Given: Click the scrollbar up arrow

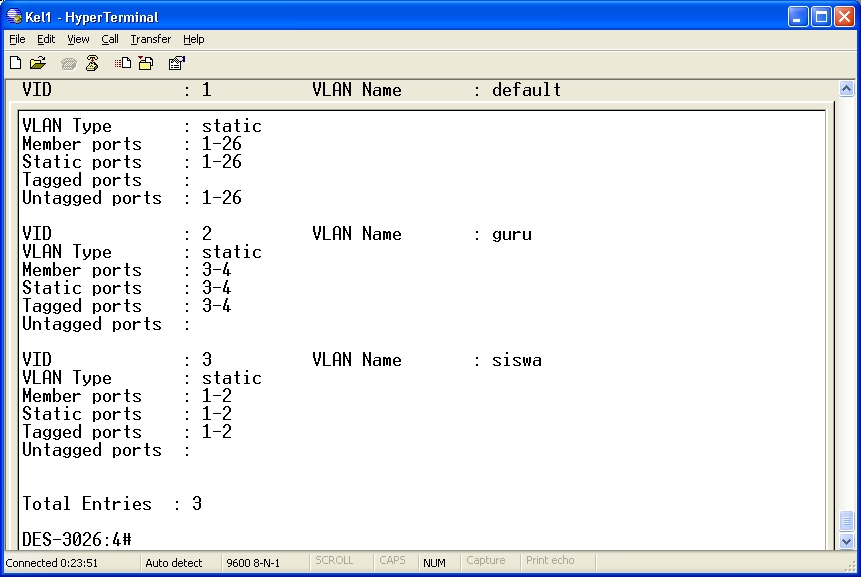Looking at the screenshot, I should pos(846,88).
